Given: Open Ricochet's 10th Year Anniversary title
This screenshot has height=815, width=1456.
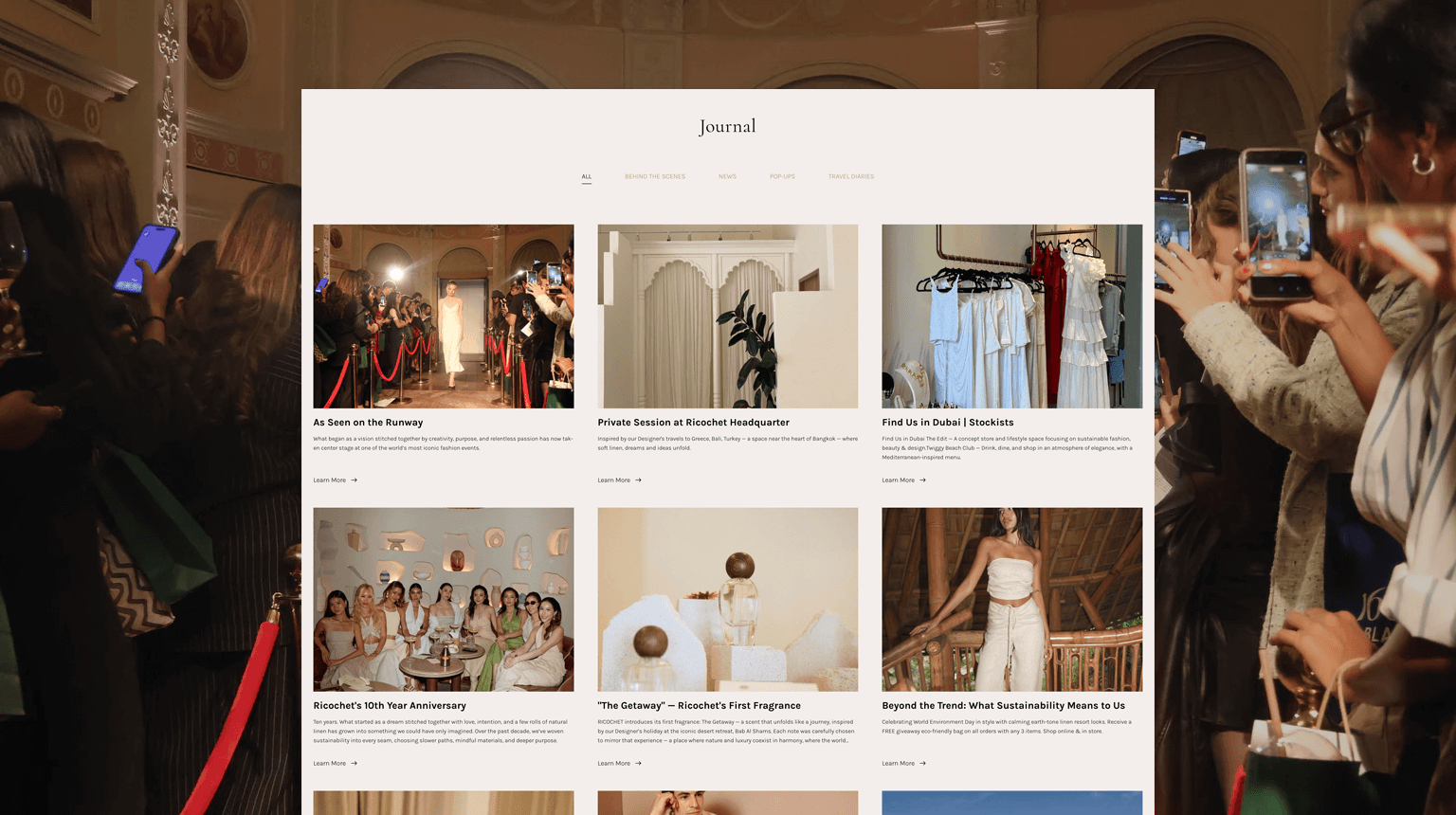Looking at the screenshot, I should click(x=390, y=706).
